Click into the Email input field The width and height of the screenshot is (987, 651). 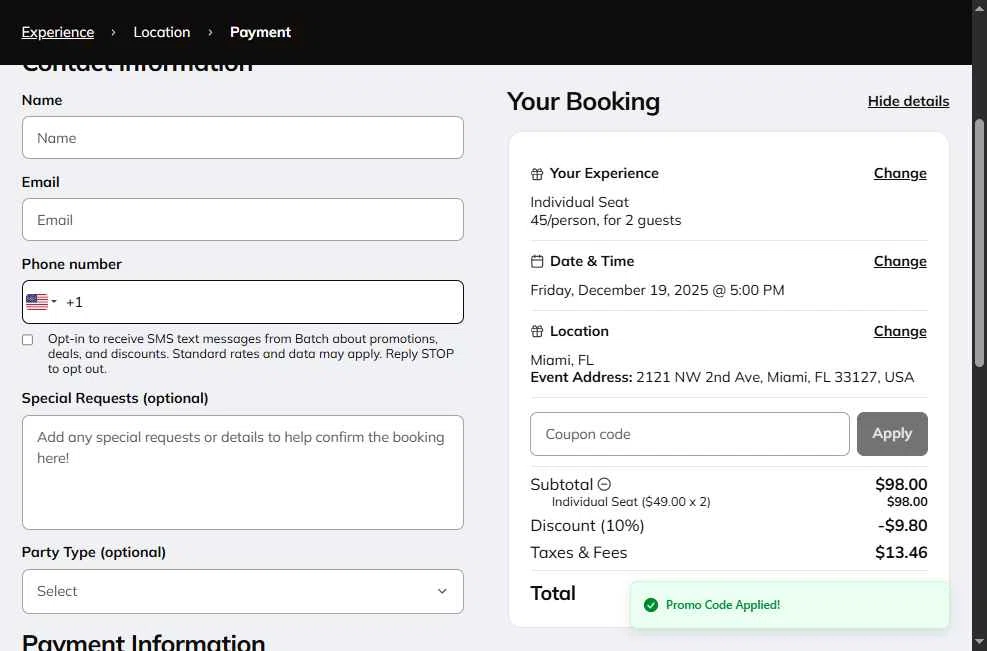coord(243,220)
